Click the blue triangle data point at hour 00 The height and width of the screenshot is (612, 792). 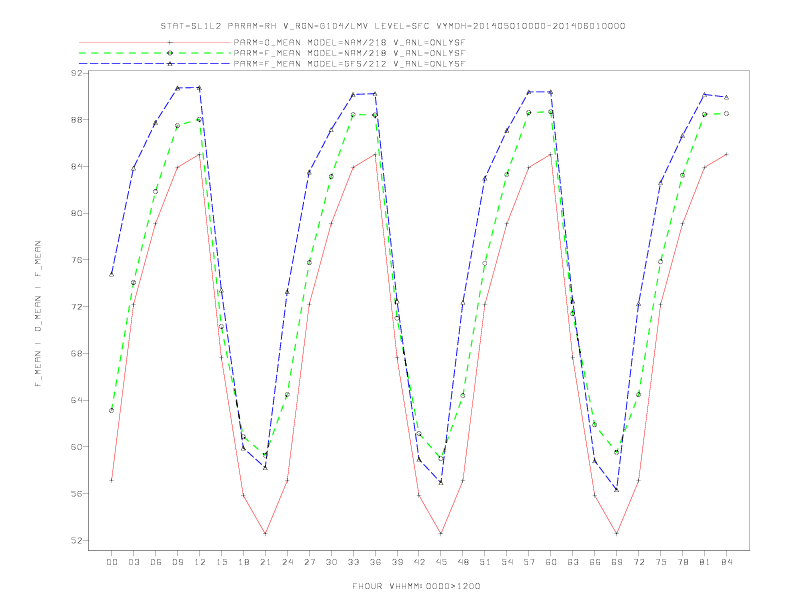pos(112,274)
